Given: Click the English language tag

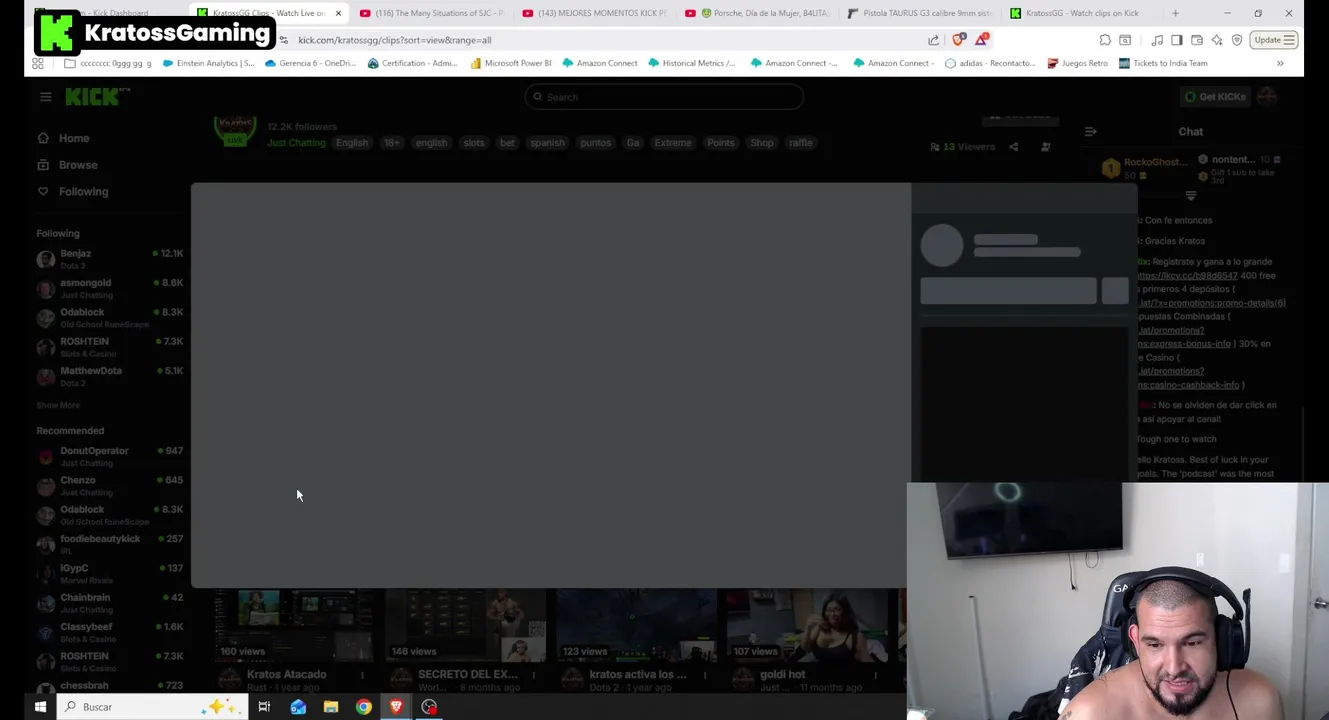Looking at the screenshot, I should (x=352, y=143).
